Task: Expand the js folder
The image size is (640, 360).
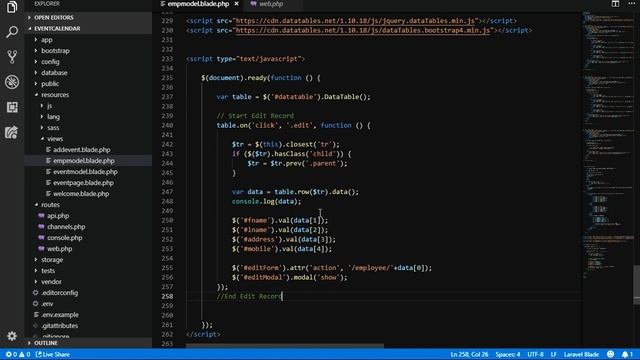Action: pyautogui.click(x=49, y=106)
